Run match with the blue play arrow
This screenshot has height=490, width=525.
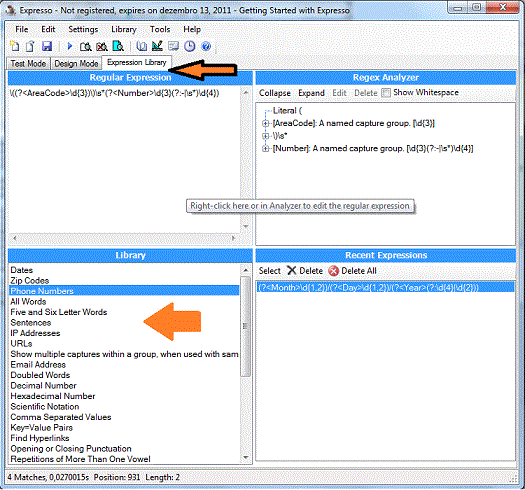pyautogui.click(x=70, y=46)
